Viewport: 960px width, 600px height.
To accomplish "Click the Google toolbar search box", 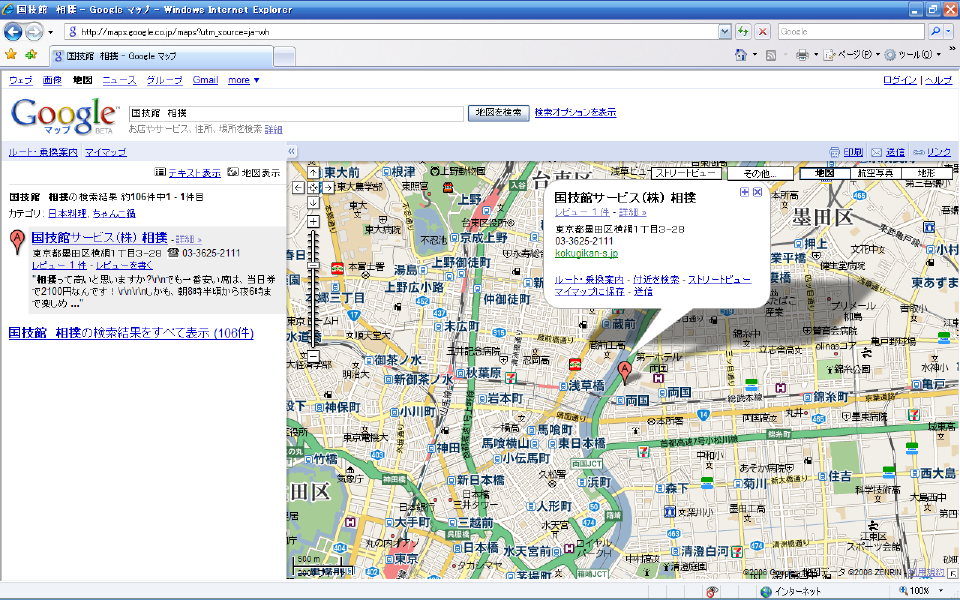I will [x=851, y=31].
